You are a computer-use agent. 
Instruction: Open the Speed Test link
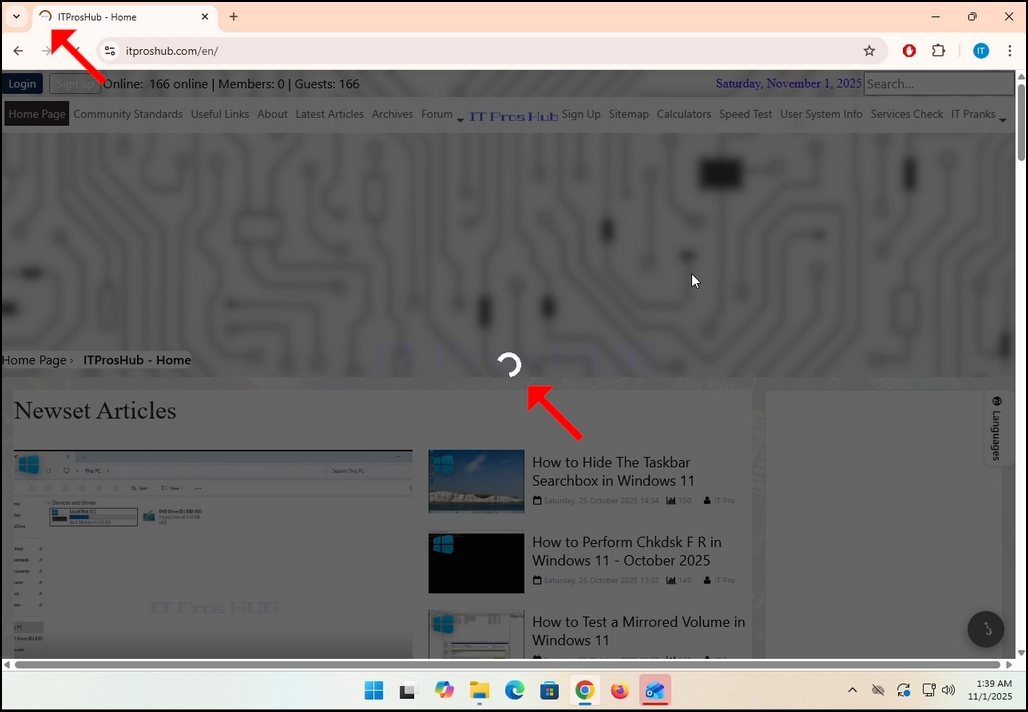click(745, 114)
